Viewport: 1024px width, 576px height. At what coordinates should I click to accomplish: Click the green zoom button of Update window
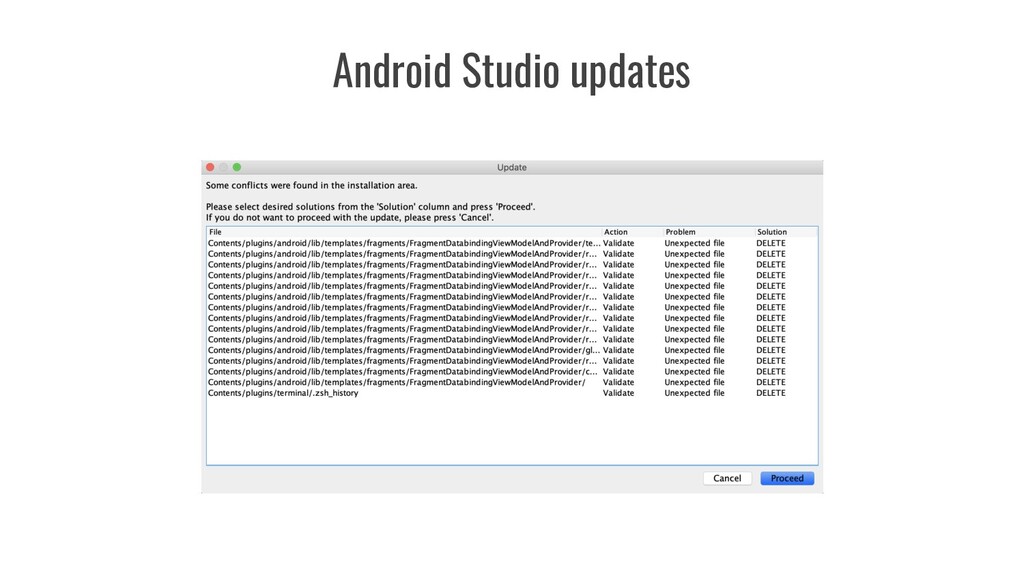pos(237,167)
